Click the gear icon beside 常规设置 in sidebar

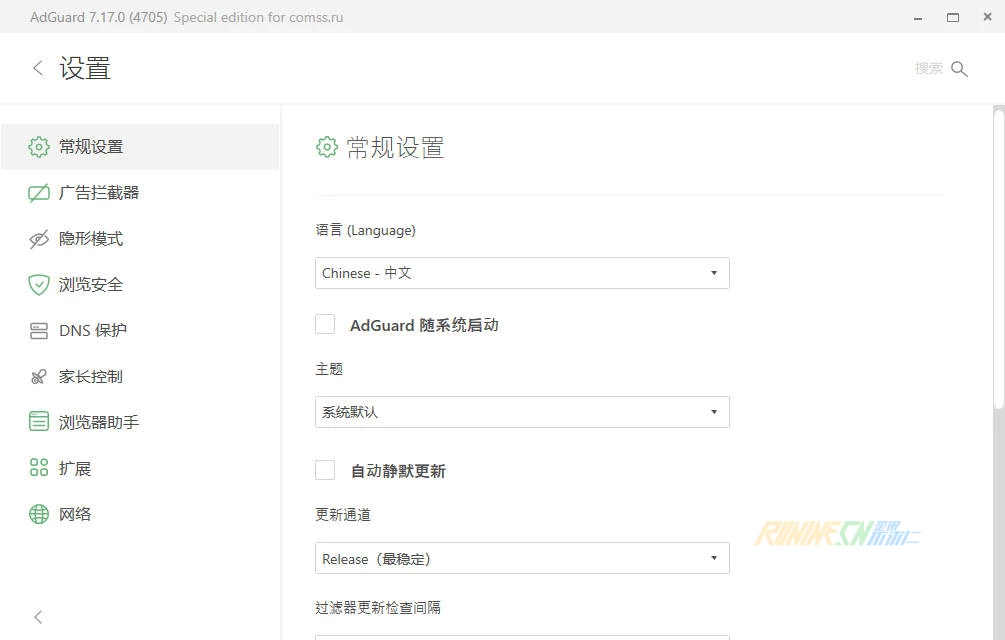tap(39, 147)
